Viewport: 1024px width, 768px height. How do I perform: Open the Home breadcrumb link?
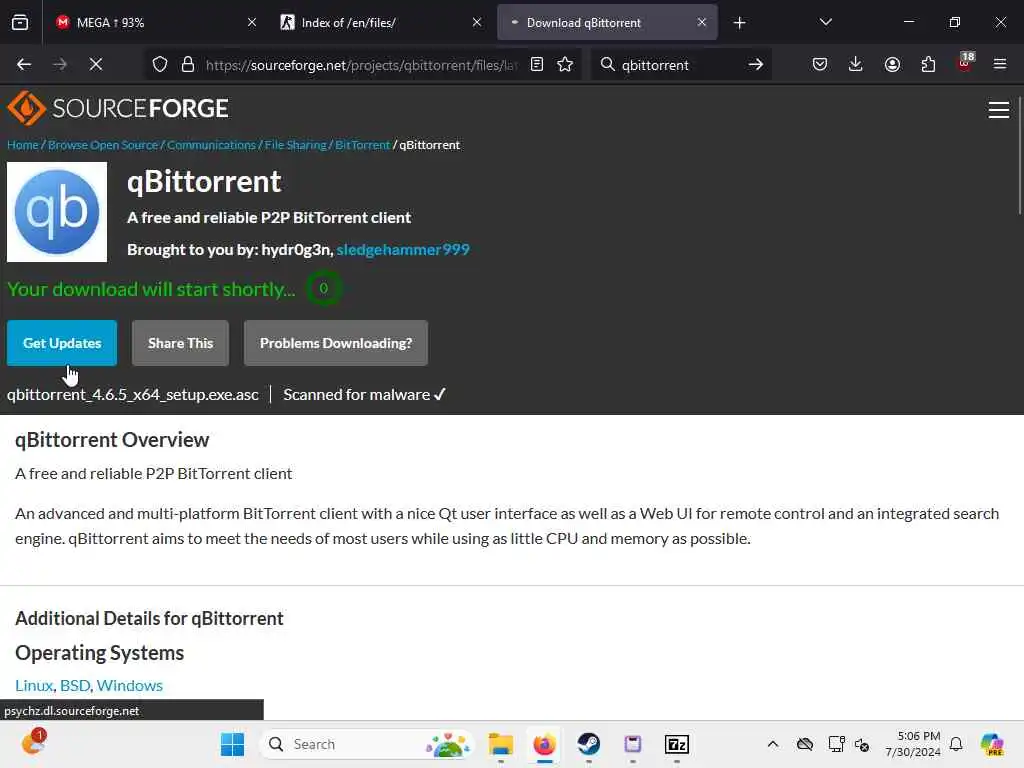[x=23, y=145]
